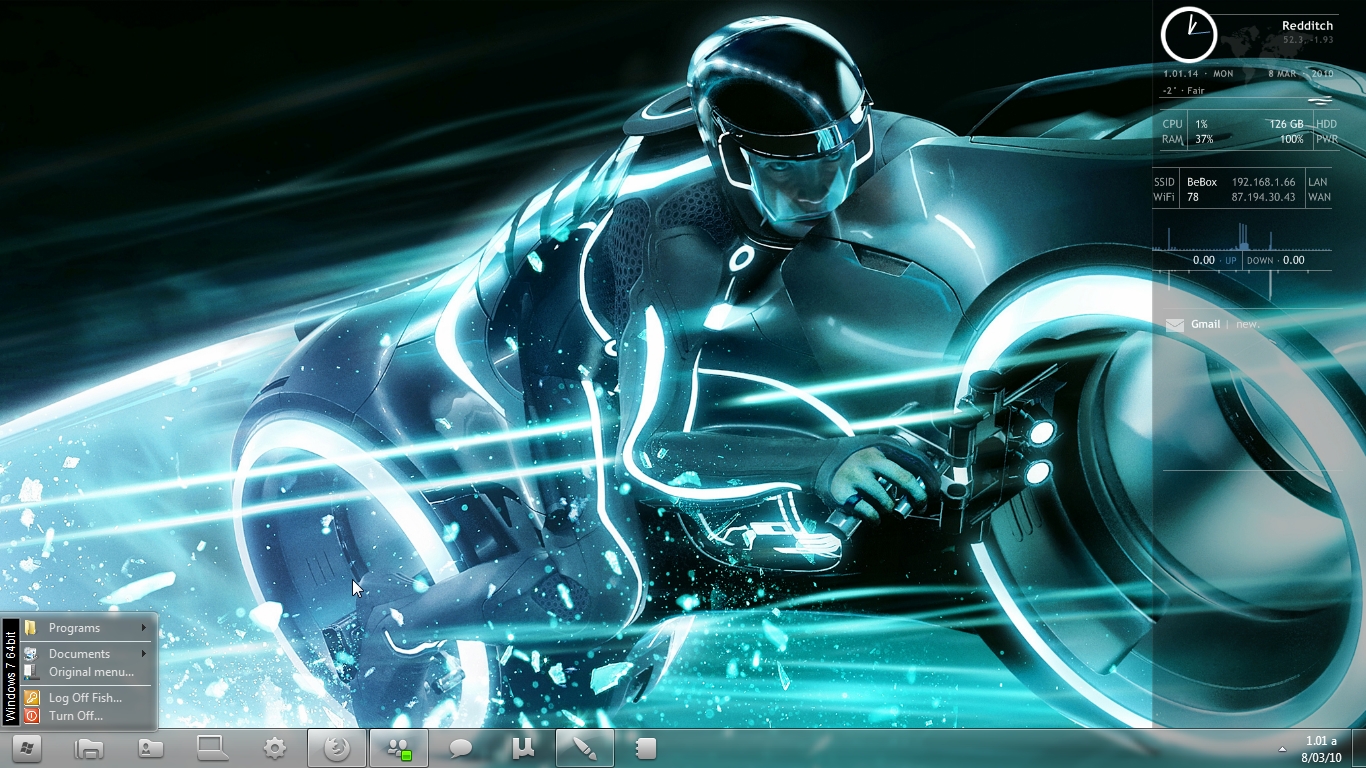Click the taskbar clock showing 1.01 a
This screenshot has height=768, width=1366.
click(1321, 741)
